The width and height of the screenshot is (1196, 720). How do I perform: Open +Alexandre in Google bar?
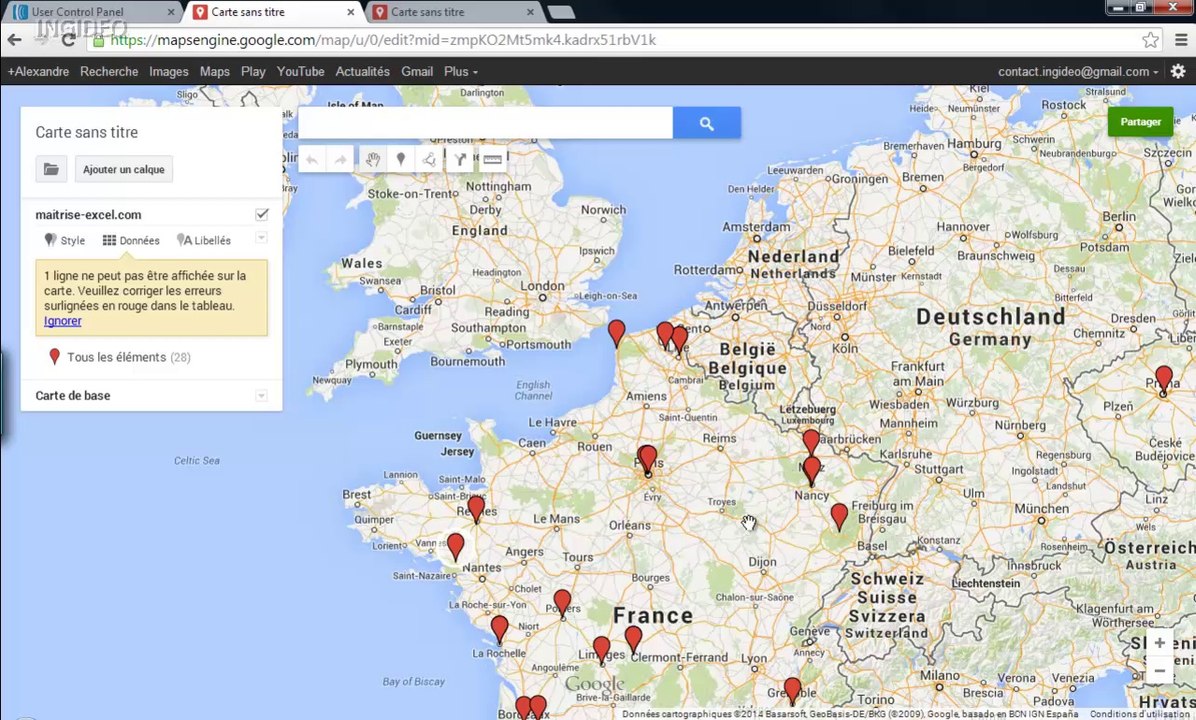pos(38,71)
